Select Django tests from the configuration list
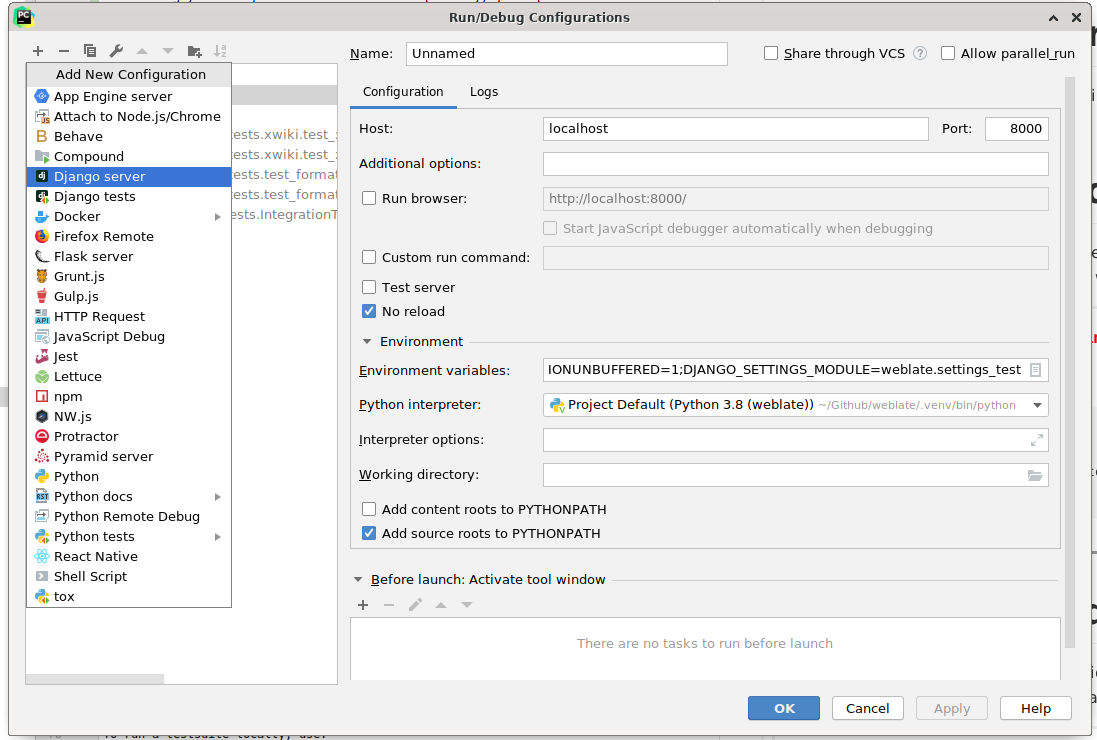 pyautogui.click(x=96, y=196)
